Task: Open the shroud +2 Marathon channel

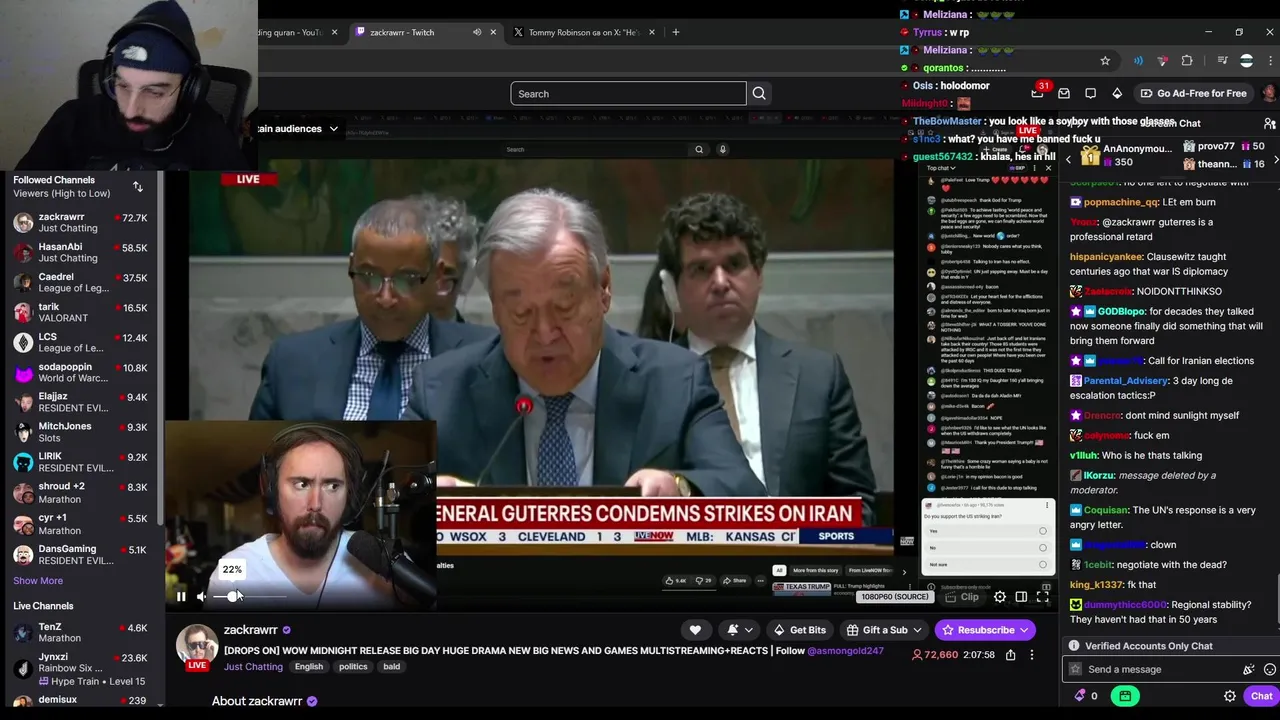Action: [80, 492]
